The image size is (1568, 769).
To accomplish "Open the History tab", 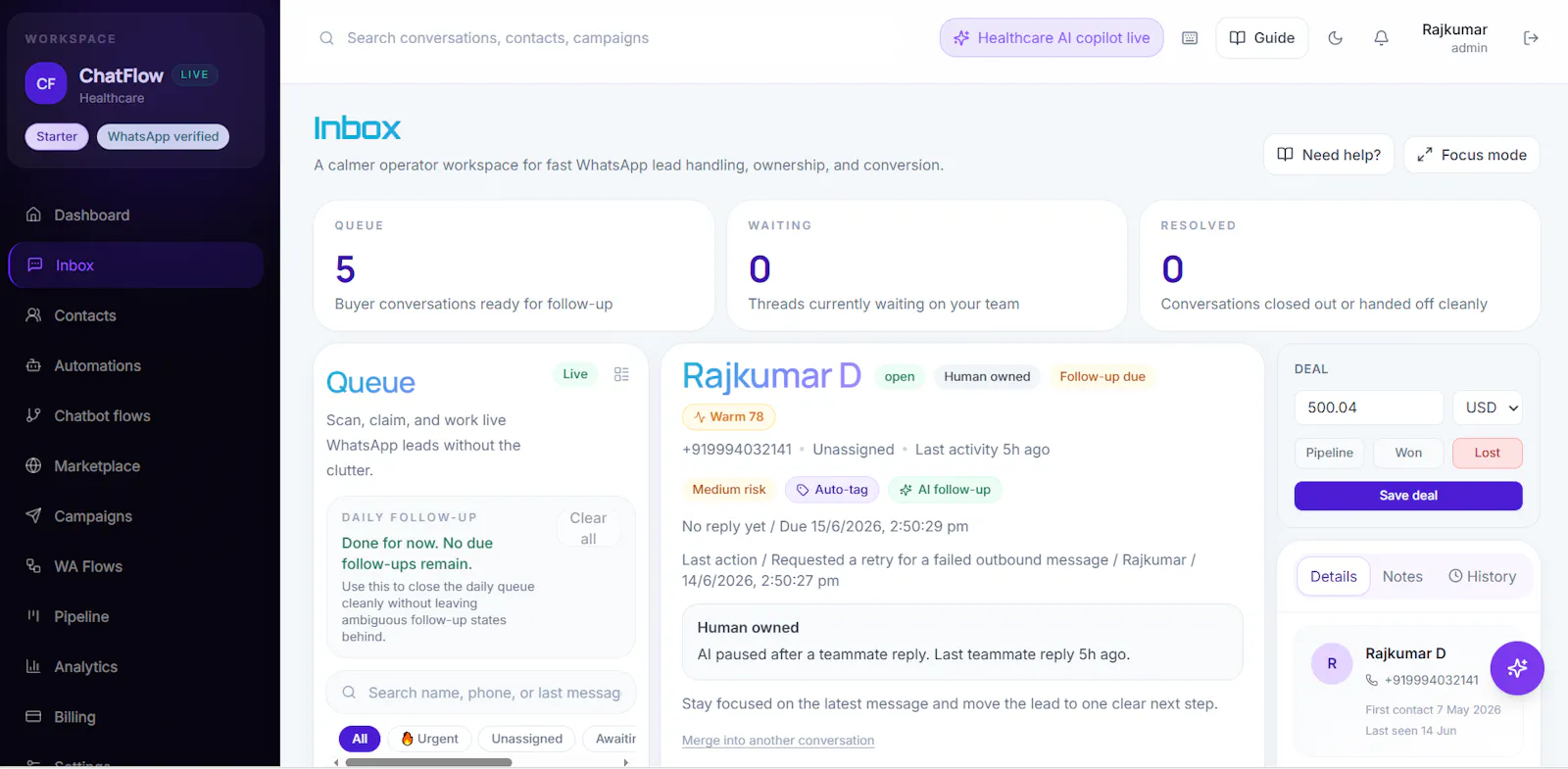I will (1482, 577).
